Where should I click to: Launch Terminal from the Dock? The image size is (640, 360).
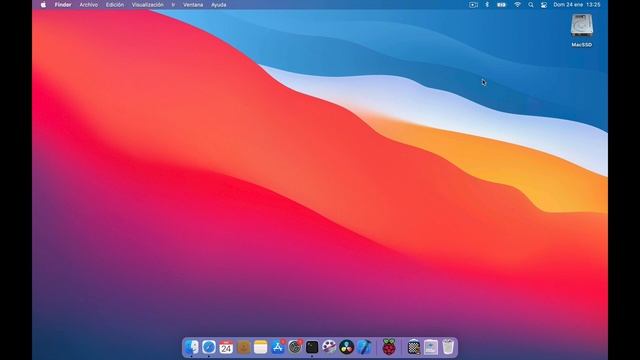point(312,347)
